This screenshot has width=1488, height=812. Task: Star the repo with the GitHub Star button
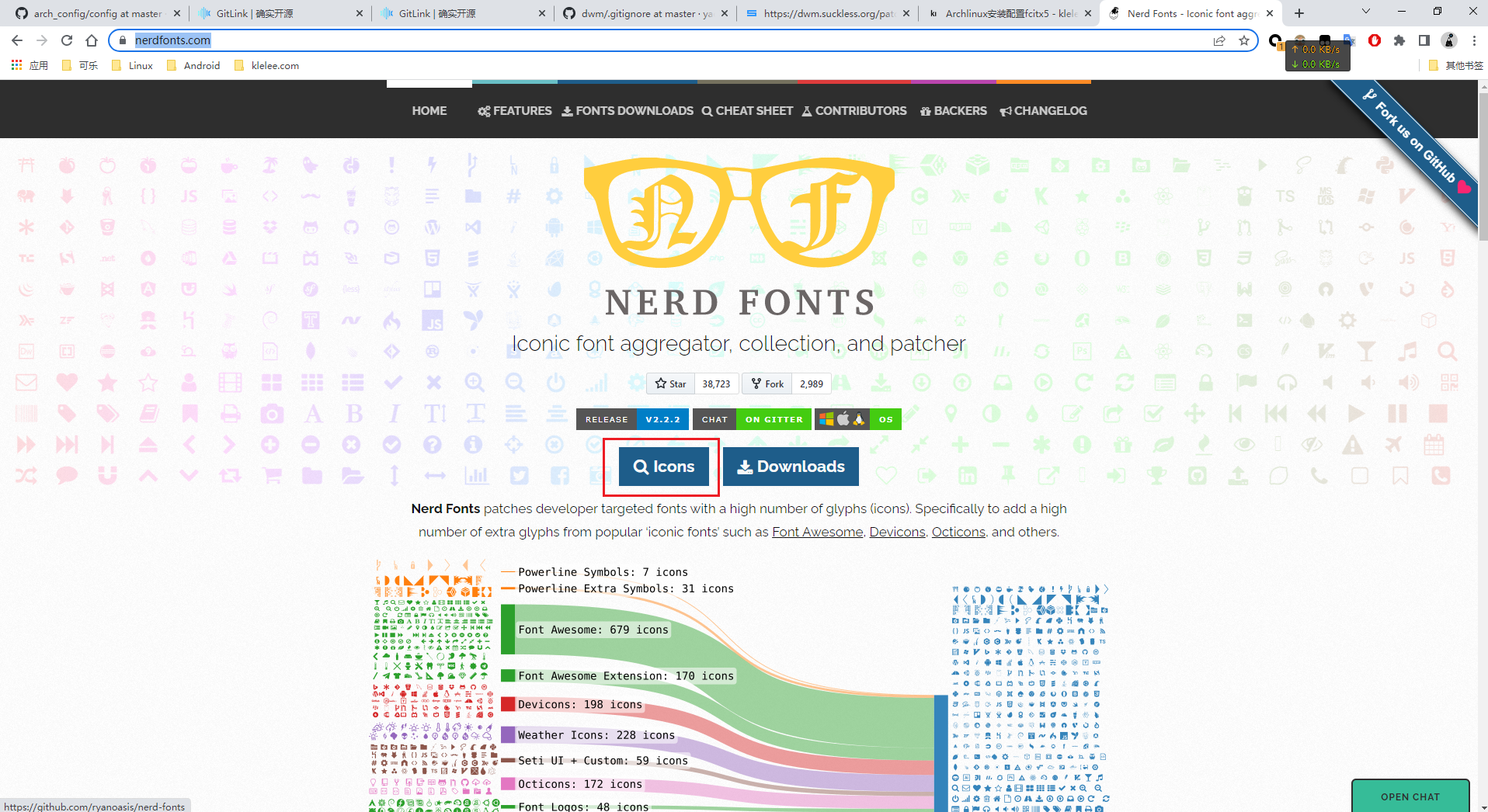670,383
